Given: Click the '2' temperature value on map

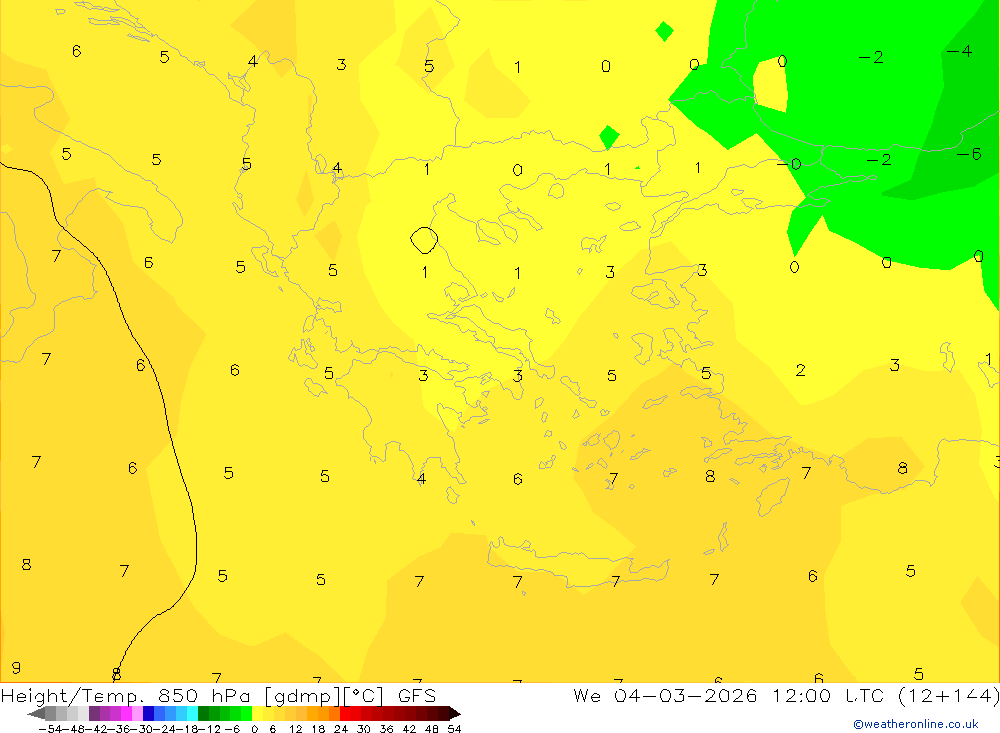Looking at the screenshot, I should (800, 370).
